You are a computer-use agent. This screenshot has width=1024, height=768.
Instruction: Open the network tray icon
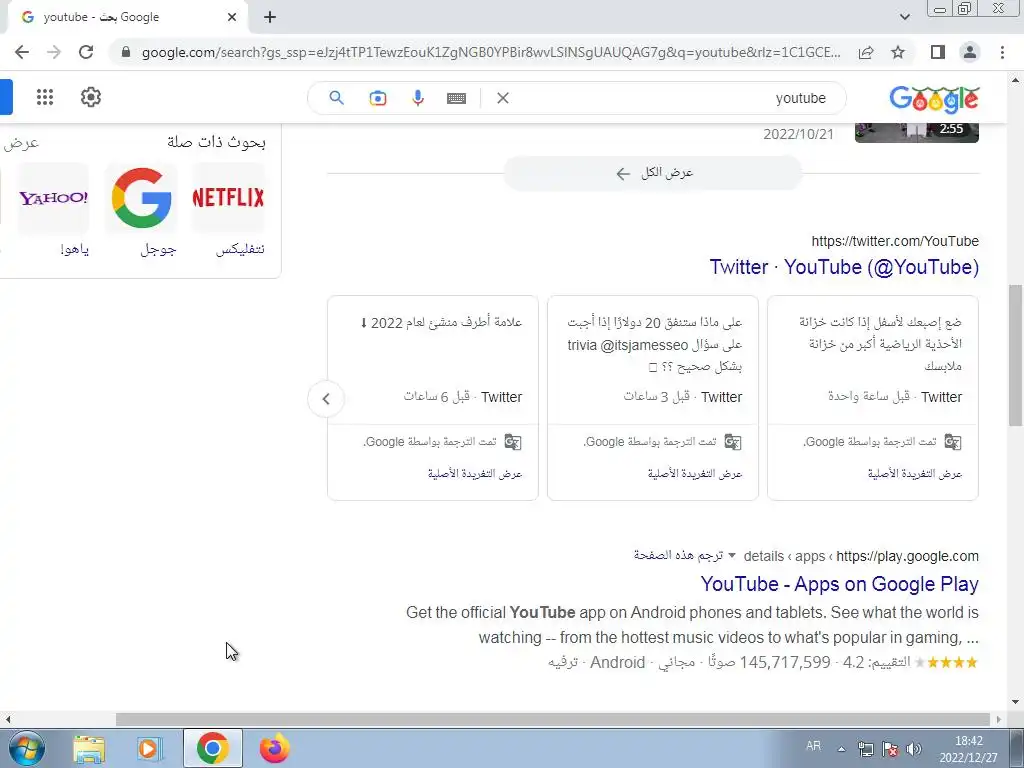tap(866, 749)
